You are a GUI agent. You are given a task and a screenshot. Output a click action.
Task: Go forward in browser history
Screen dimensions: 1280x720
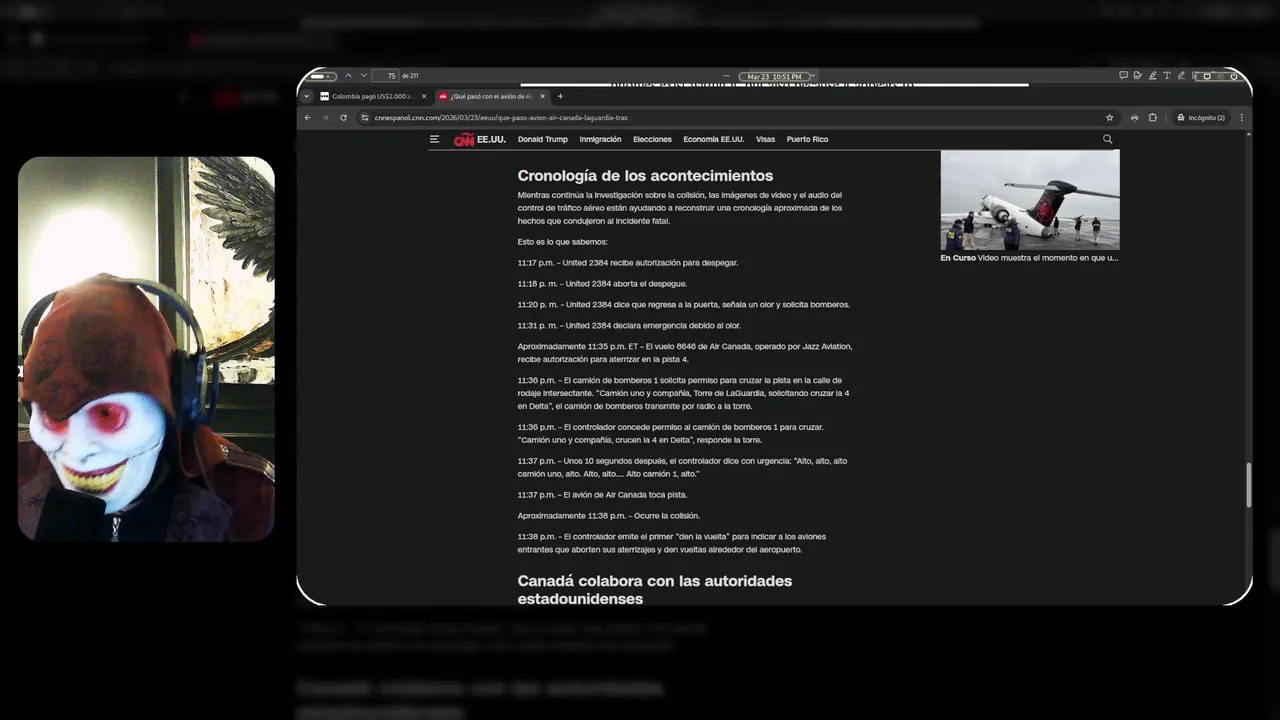[x=325, y=117]
